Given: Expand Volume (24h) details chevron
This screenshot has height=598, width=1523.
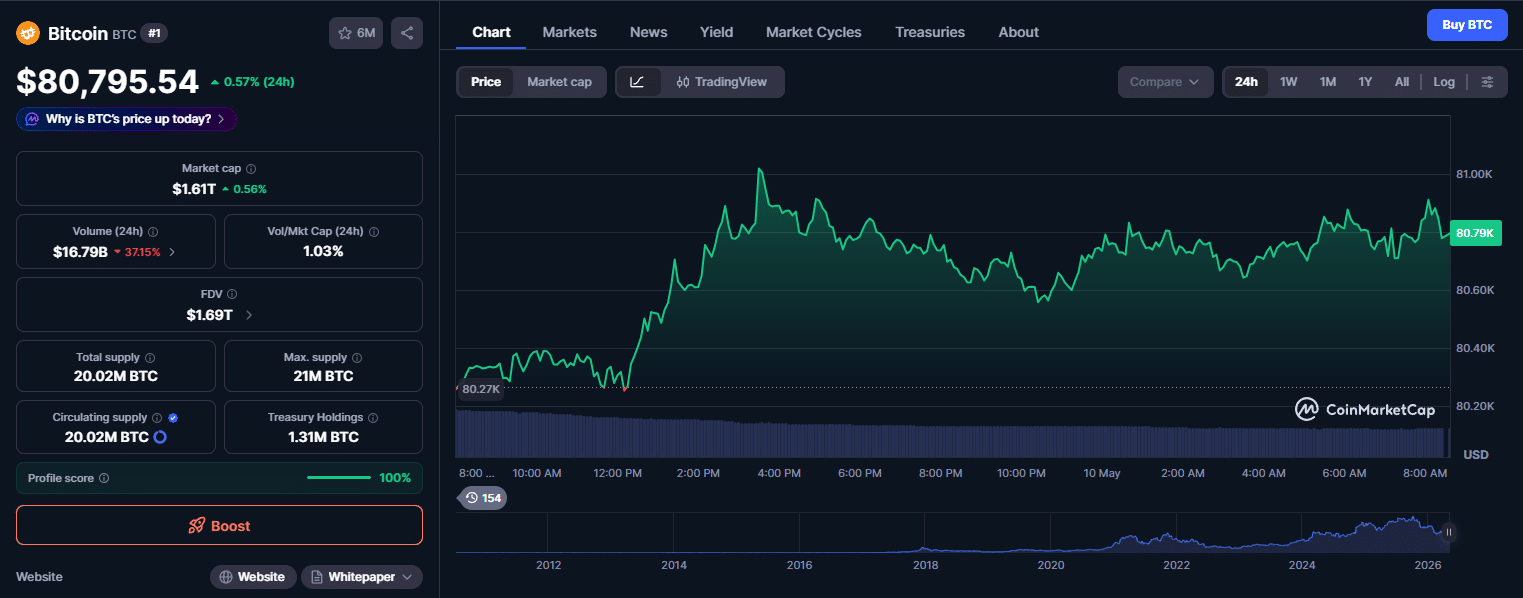Looking at the screenshot, I should [x=172, y=252].
